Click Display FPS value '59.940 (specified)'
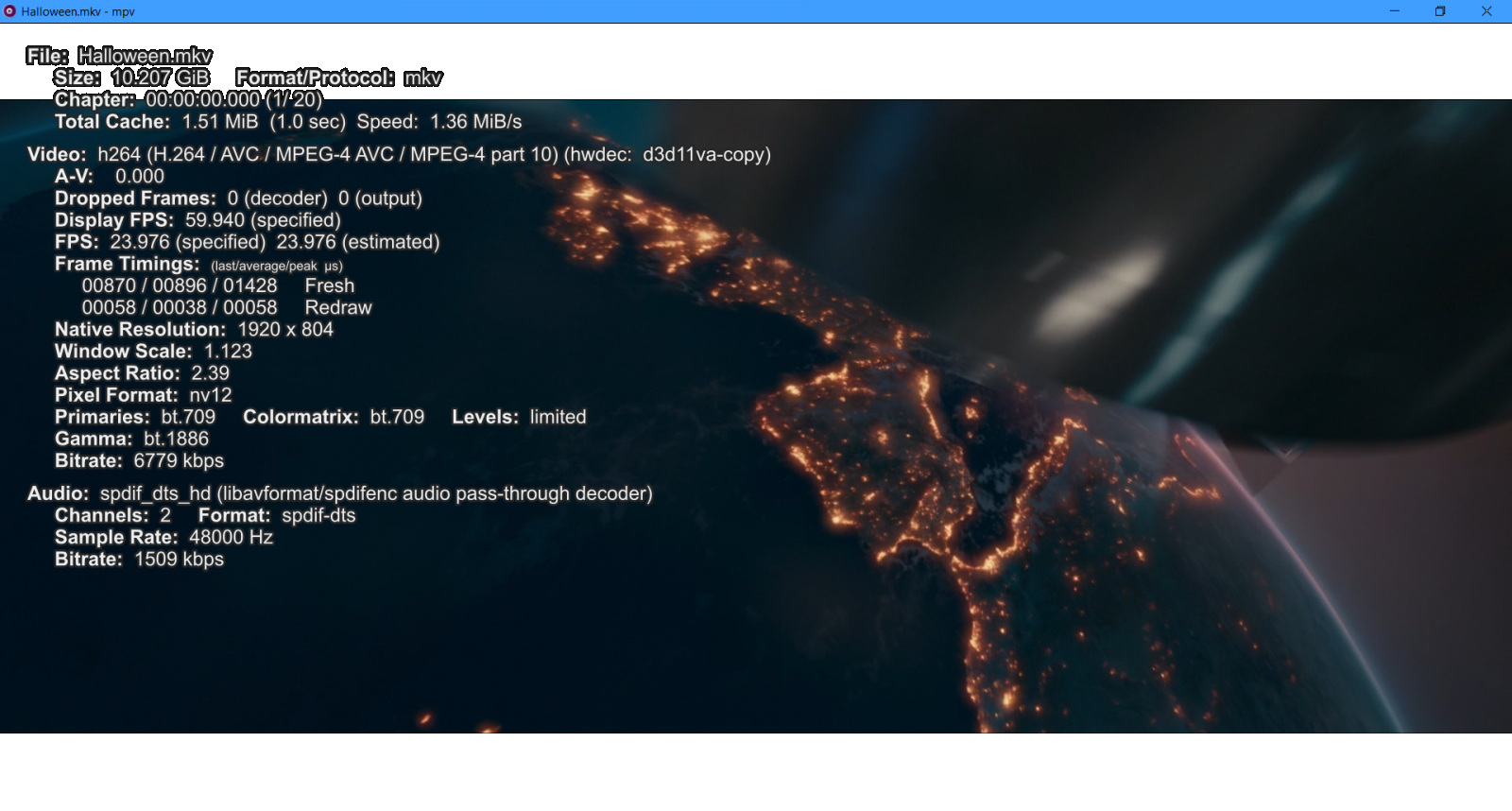Image resolution: width=1512 pixels, height=811 pixels. pos(263,220)
